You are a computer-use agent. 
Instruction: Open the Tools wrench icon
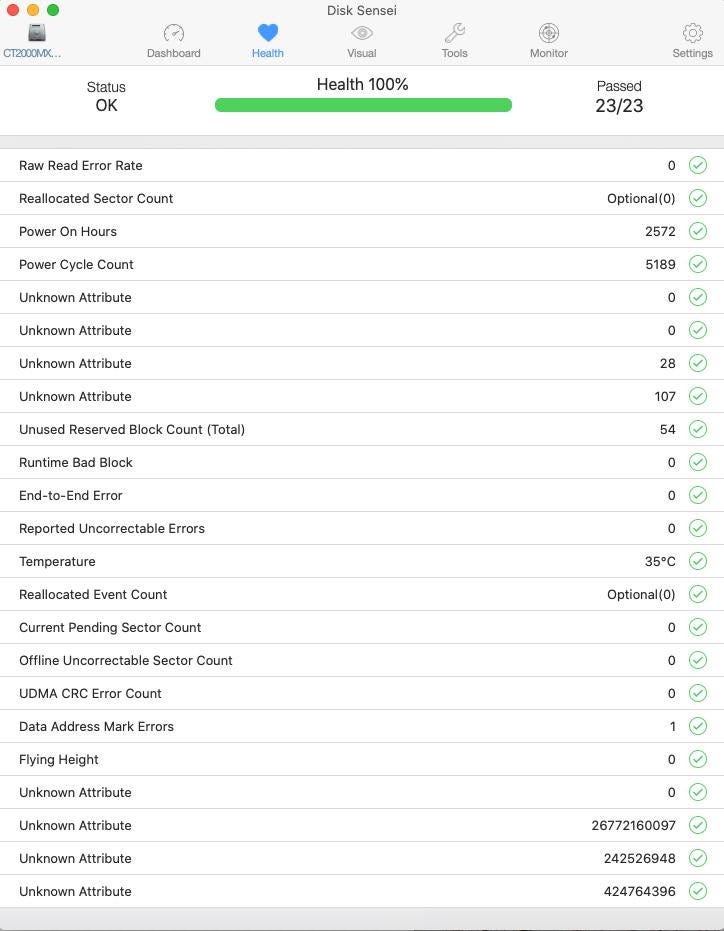point(454,34)
